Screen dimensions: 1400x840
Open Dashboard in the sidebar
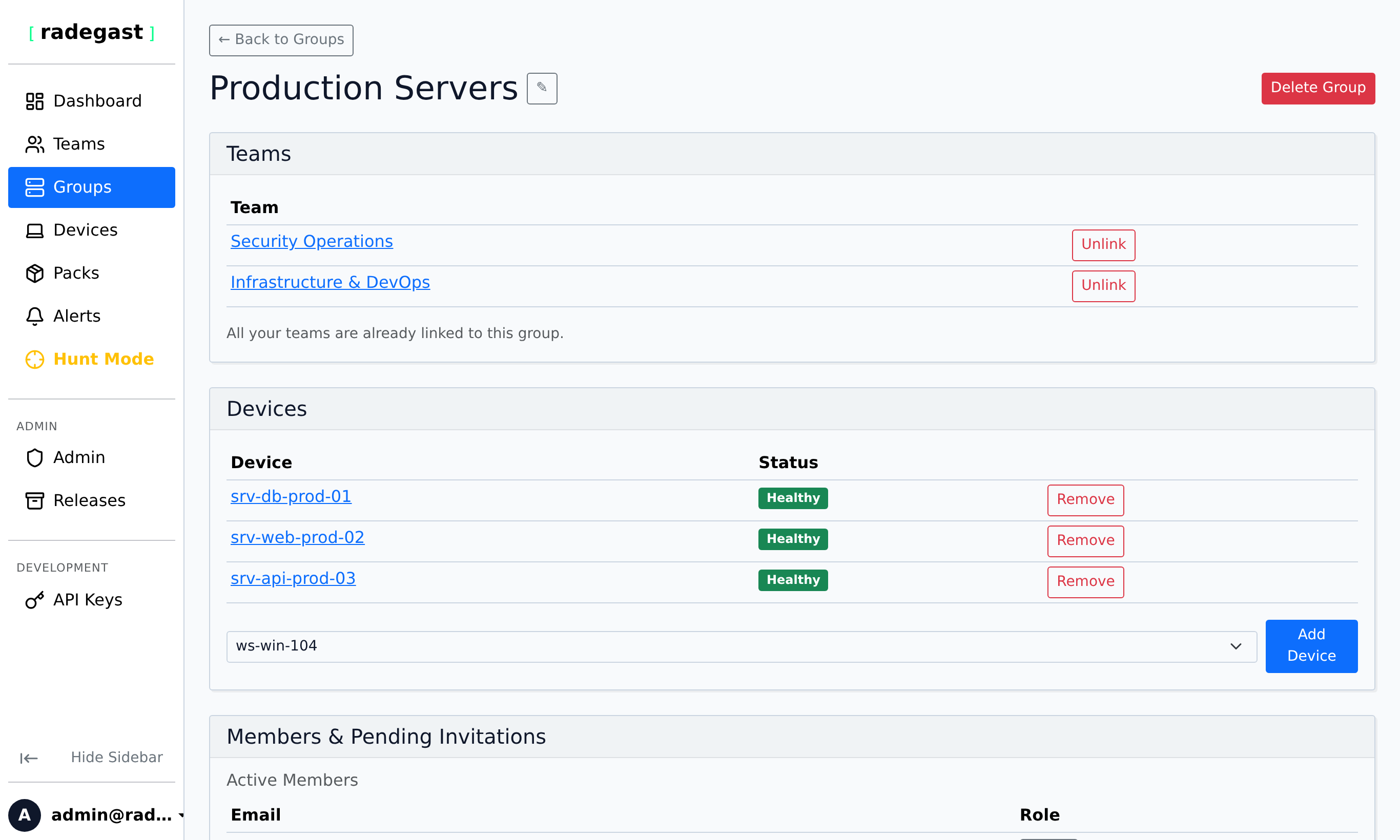92,101
